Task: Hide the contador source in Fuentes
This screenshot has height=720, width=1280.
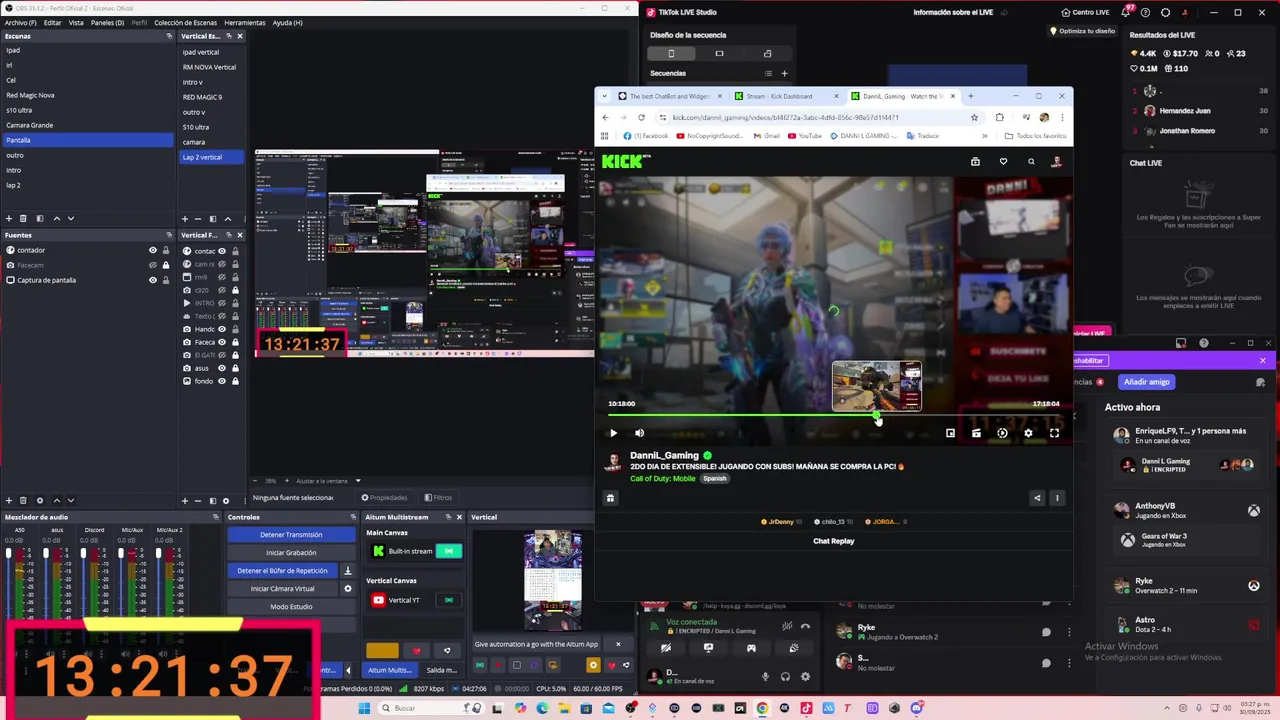Action: [153, 250]
